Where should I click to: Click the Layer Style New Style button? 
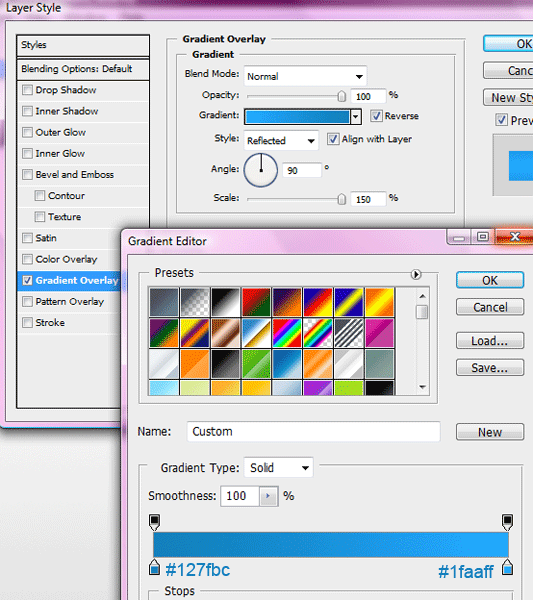pos(508,98)
